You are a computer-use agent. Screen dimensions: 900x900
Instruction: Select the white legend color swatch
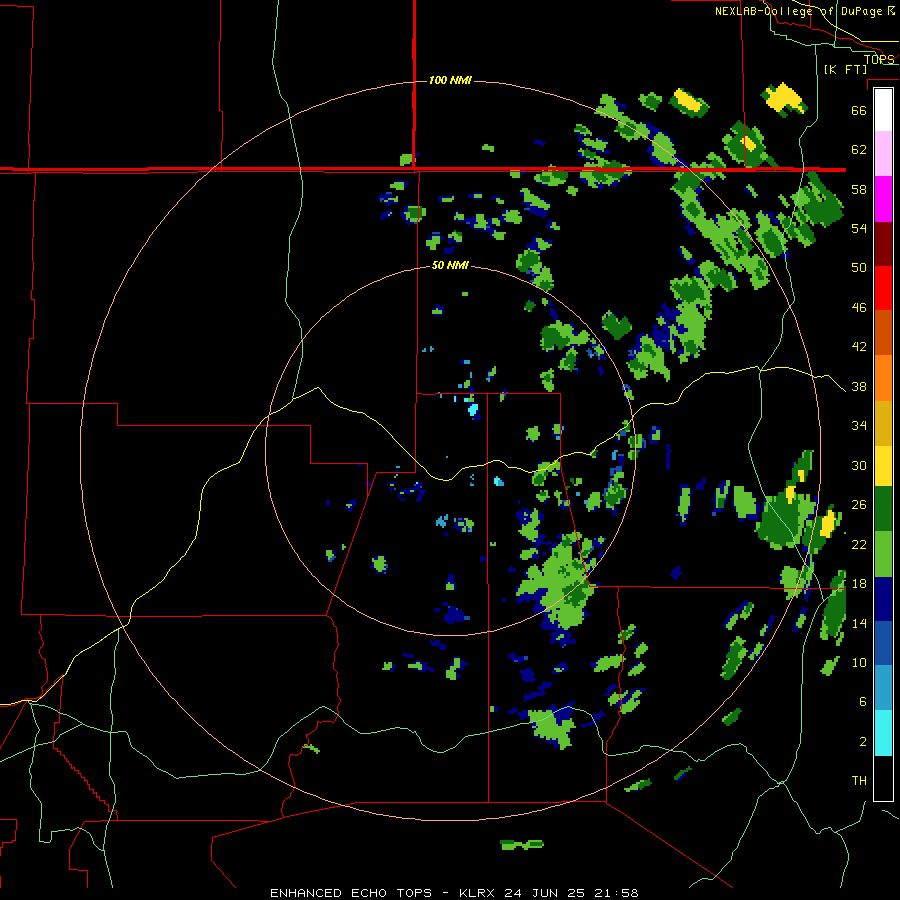coord(883,110)
